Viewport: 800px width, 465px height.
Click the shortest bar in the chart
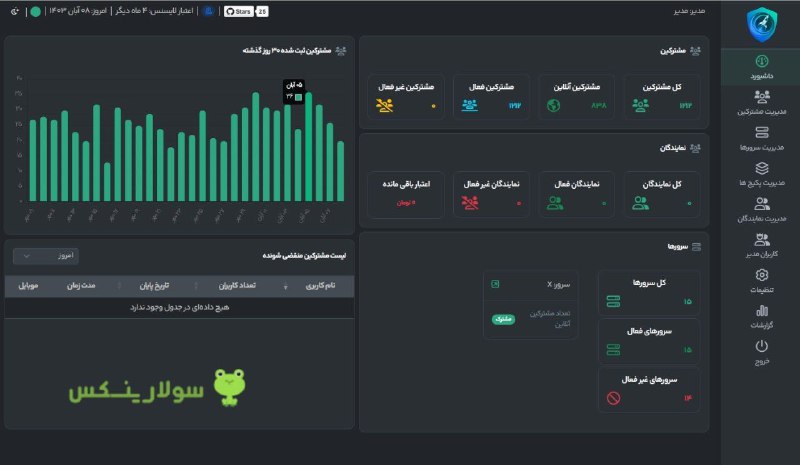(x=107, y=182)
